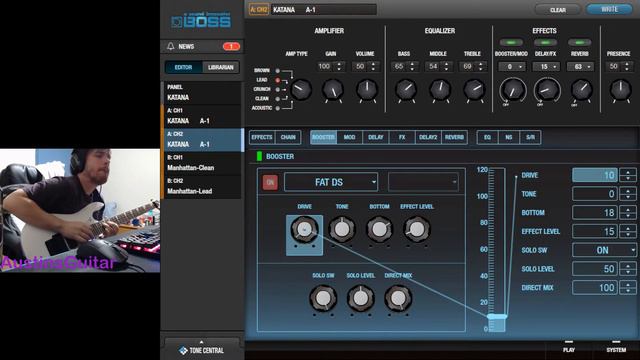Screen dimensions: 640x360
Task: Adjust the Gain value stepper
Action: pos(339,67)
